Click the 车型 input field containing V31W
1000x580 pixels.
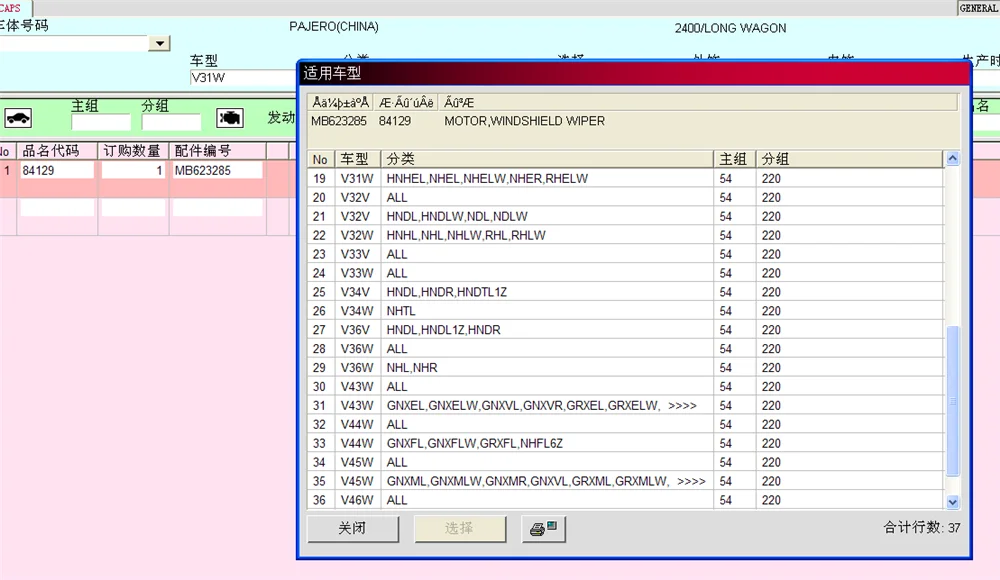pos(244,78)
